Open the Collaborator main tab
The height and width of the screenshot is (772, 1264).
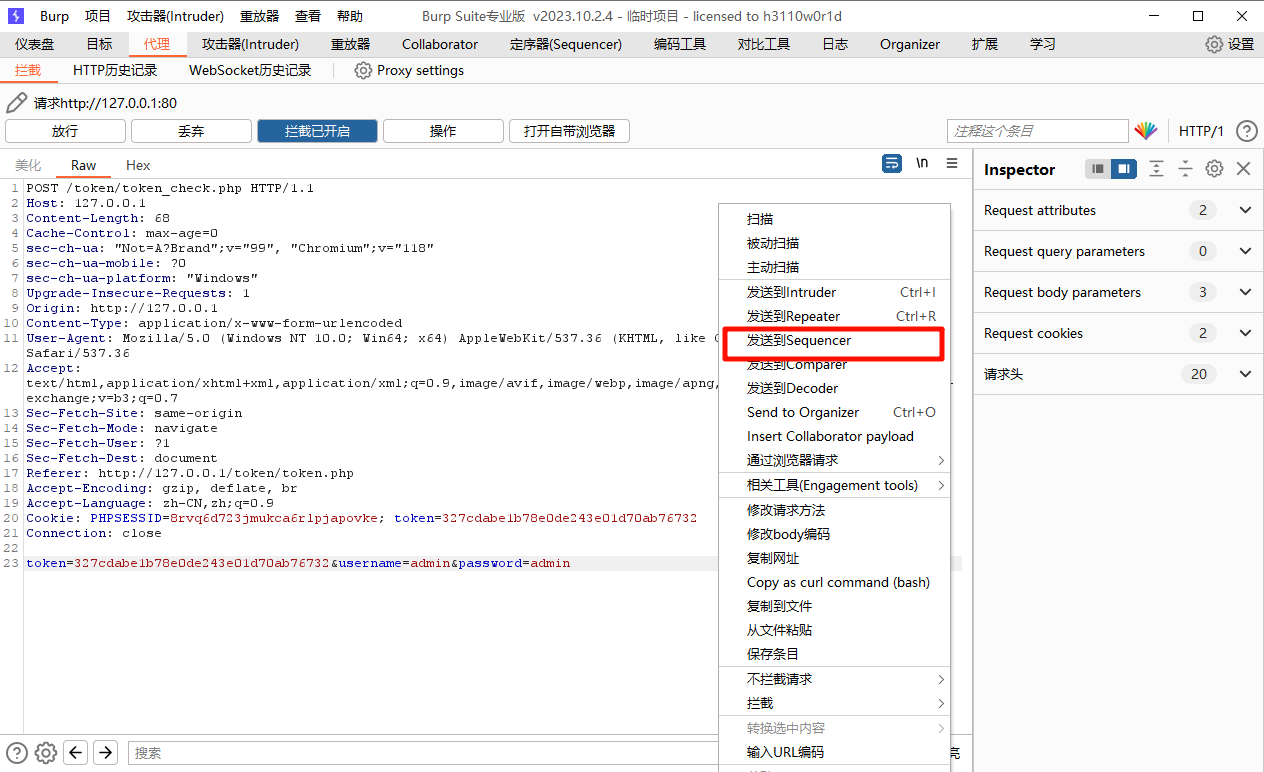point(440,44)
